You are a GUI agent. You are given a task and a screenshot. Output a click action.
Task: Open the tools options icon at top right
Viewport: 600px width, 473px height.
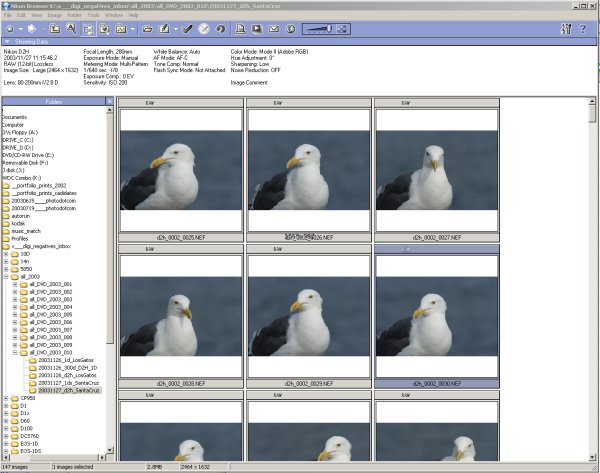point(566,29)
